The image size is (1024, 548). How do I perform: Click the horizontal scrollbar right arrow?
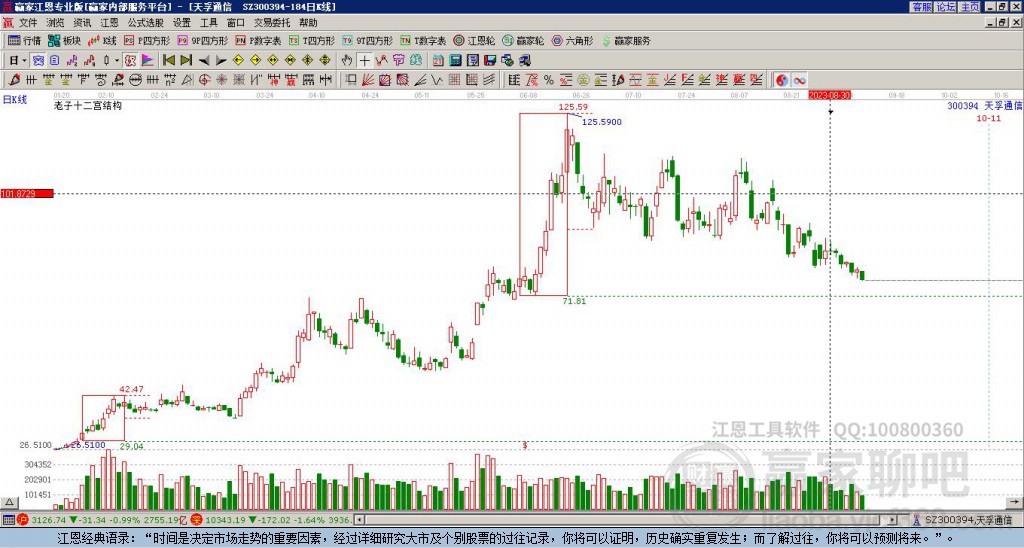pyautogui.click(x=892, y=520)
